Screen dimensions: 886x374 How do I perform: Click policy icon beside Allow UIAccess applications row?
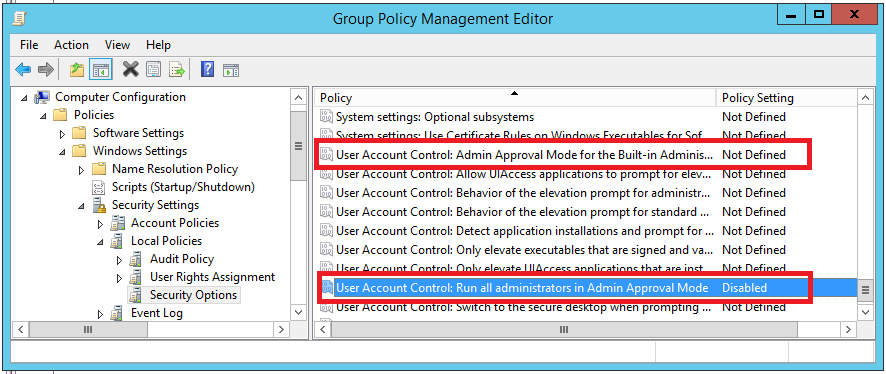point(327,174)
